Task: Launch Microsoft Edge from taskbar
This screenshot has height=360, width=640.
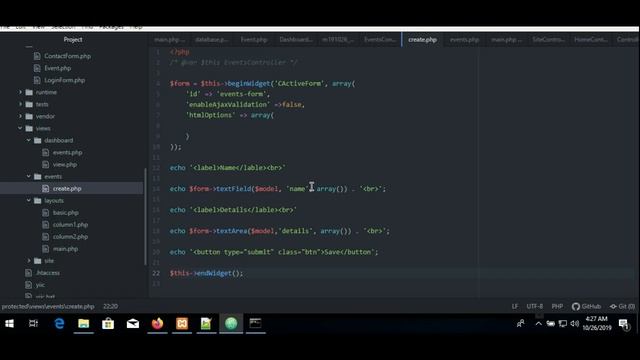Action: pyautogui.click(x=59, y=324)
